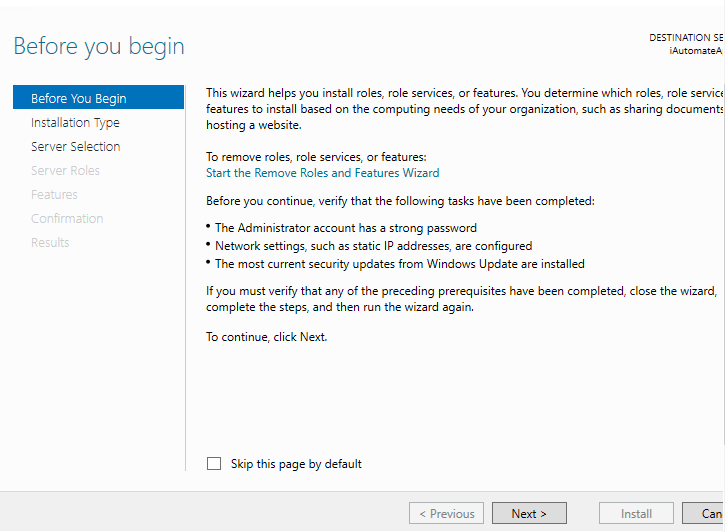Open the Server Selection step
The width and height of the screenshot is (725, 532).
pyautogui.click(x=75, y=146)
